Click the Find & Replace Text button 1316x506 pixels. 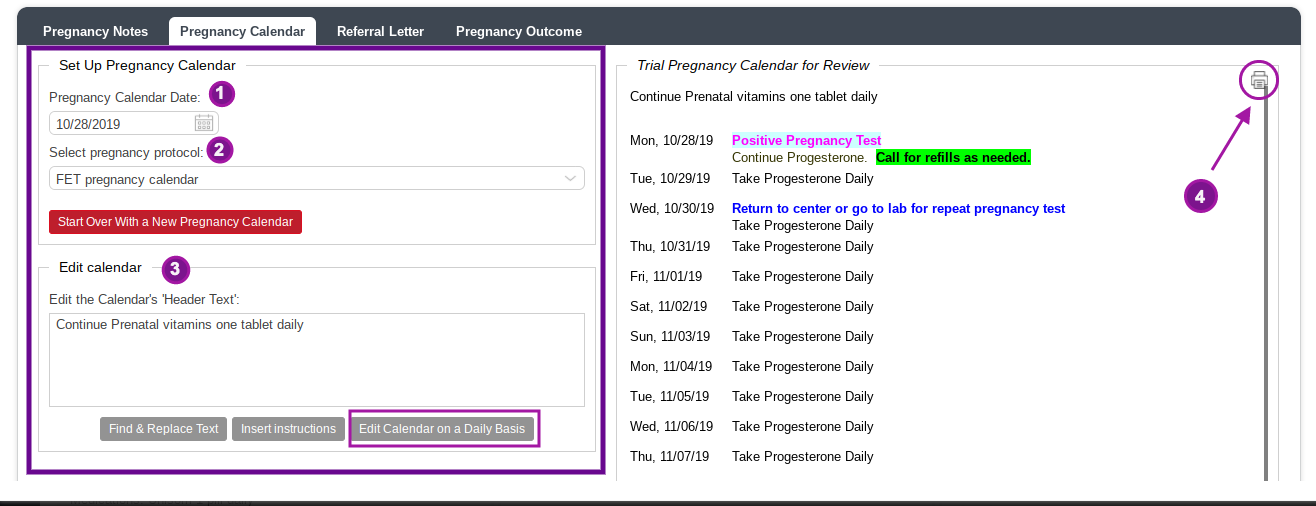(x=164, y=429)
